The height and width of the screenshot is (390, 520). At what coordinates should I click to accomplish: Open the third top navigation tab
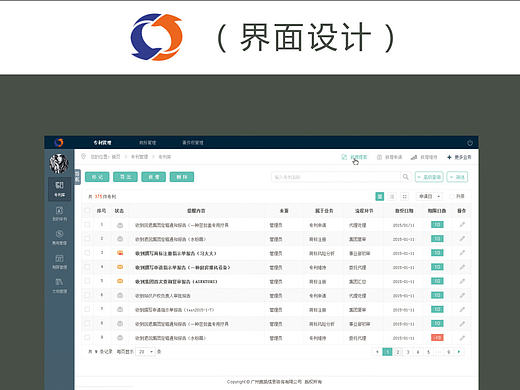point(193,142)
